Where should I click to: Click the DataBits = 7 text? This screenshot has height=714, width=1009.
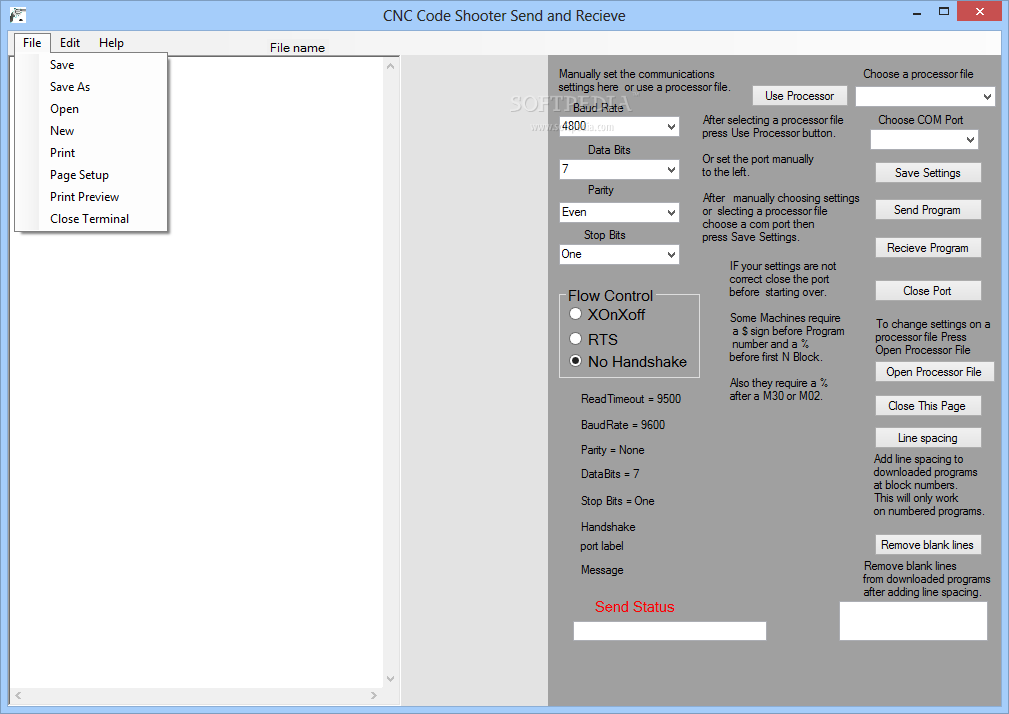coord(610,474)
